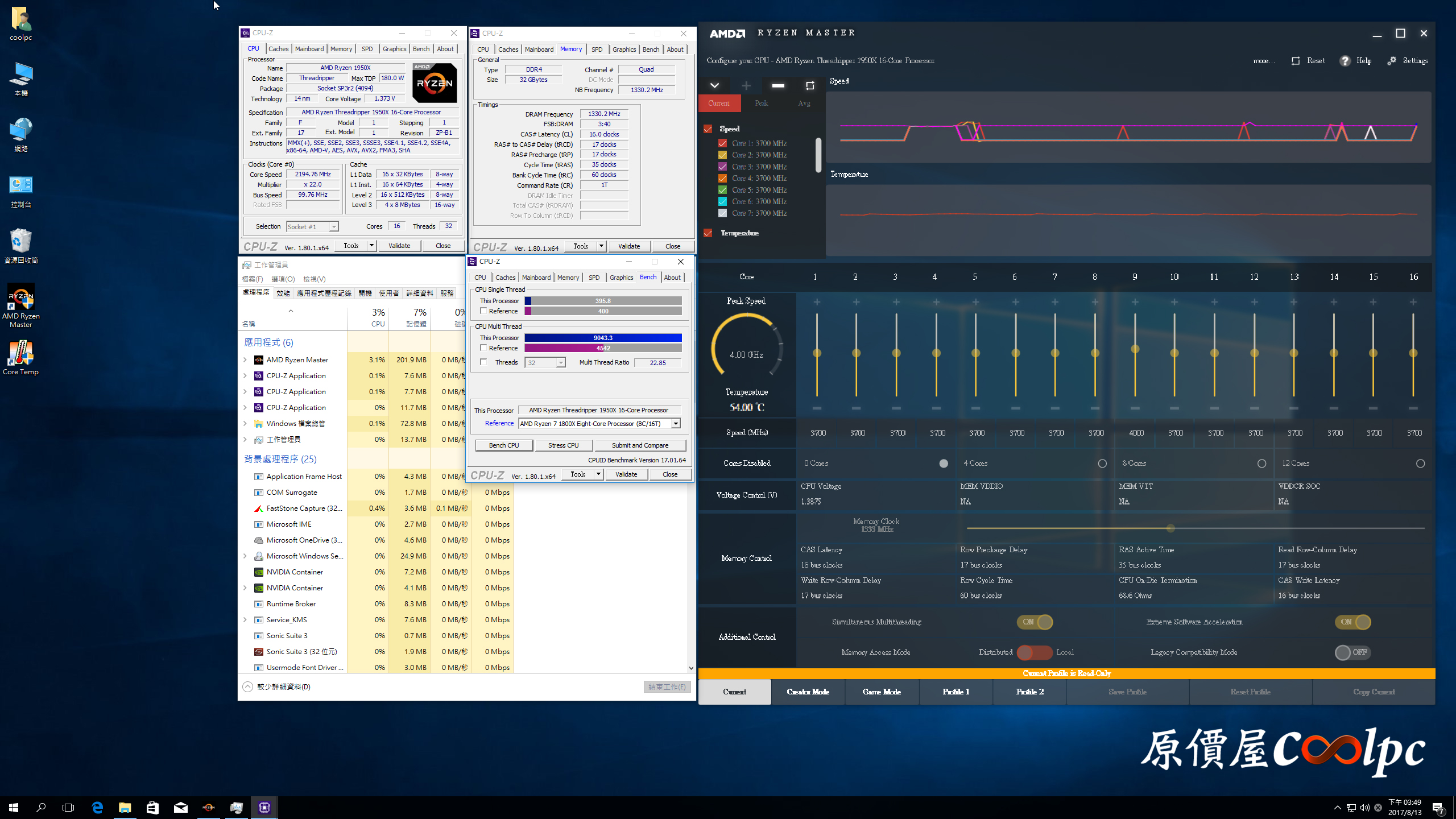Select 4 Cores disabled radio button

(x=1102, y=464)
